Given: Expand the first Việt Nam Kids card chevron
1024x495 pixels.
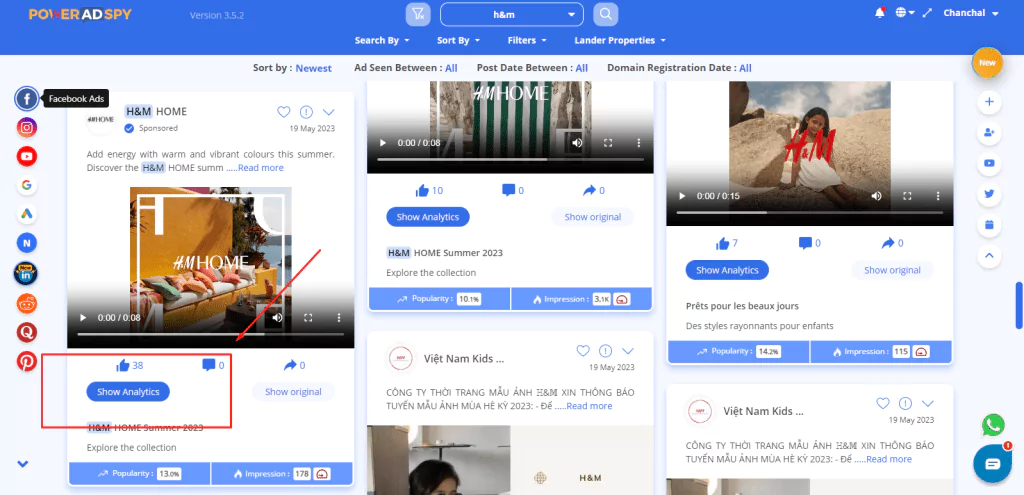Looking at the screenshot, I should click(x=628, y=351).
